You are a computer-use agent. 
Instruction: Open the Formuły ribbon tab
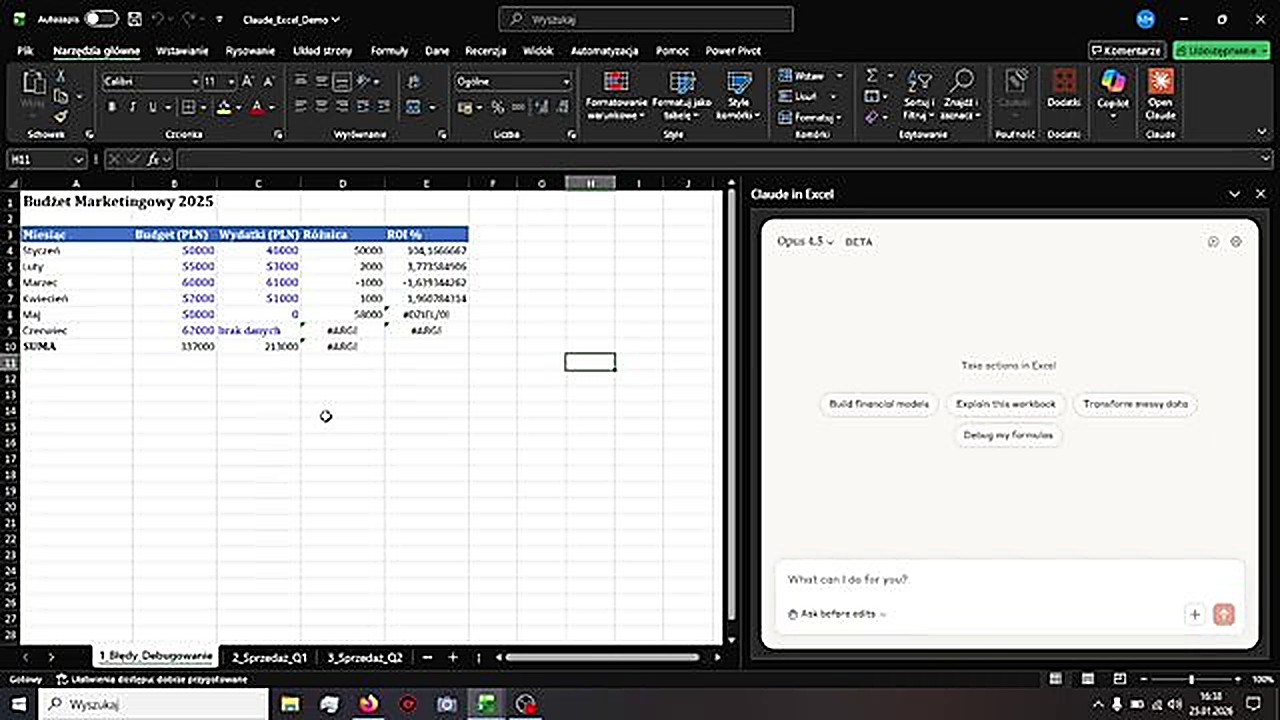[389, 50]
